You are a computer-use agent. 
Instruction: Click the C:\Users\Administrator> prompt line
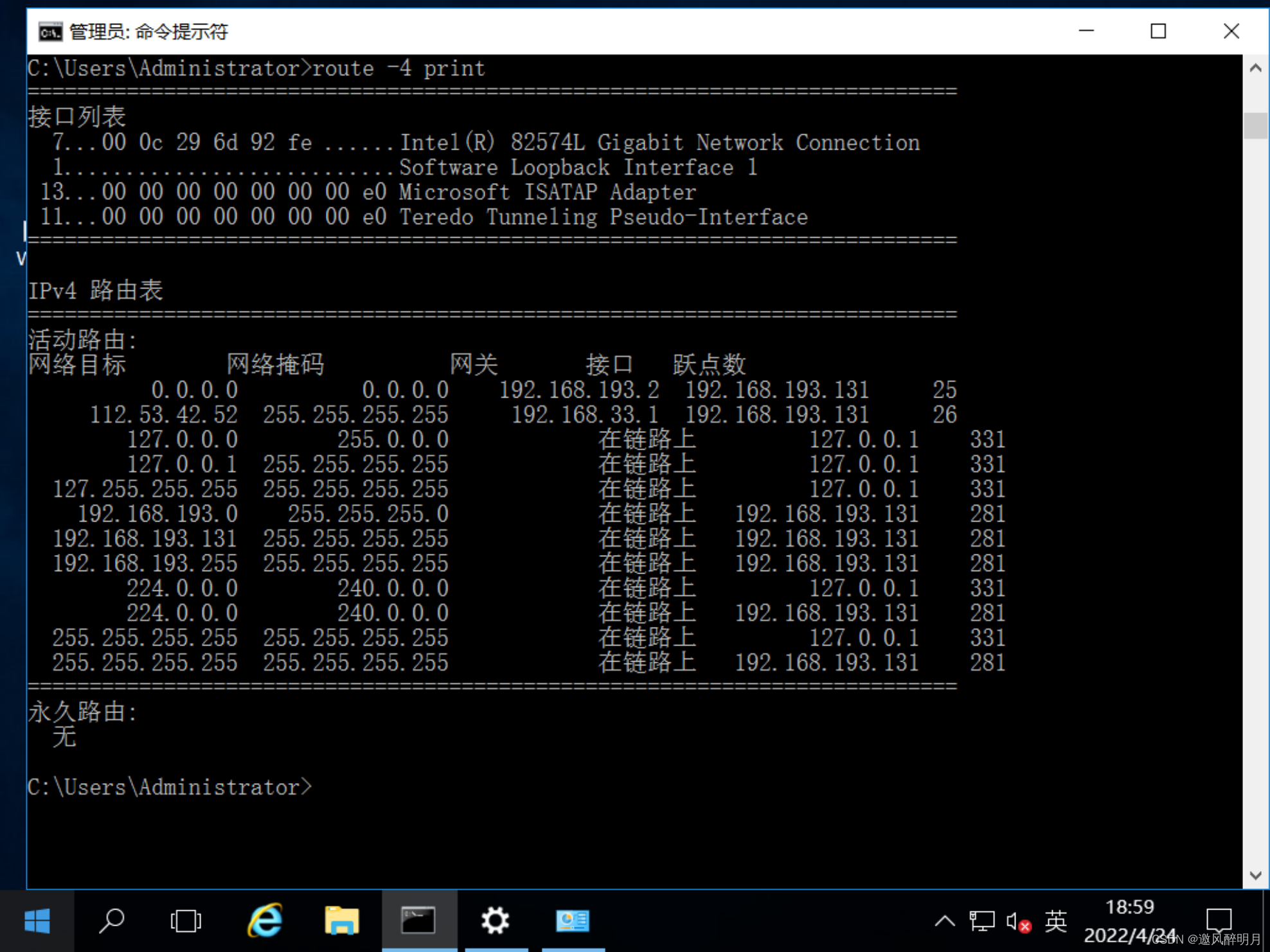pos(170,788)
